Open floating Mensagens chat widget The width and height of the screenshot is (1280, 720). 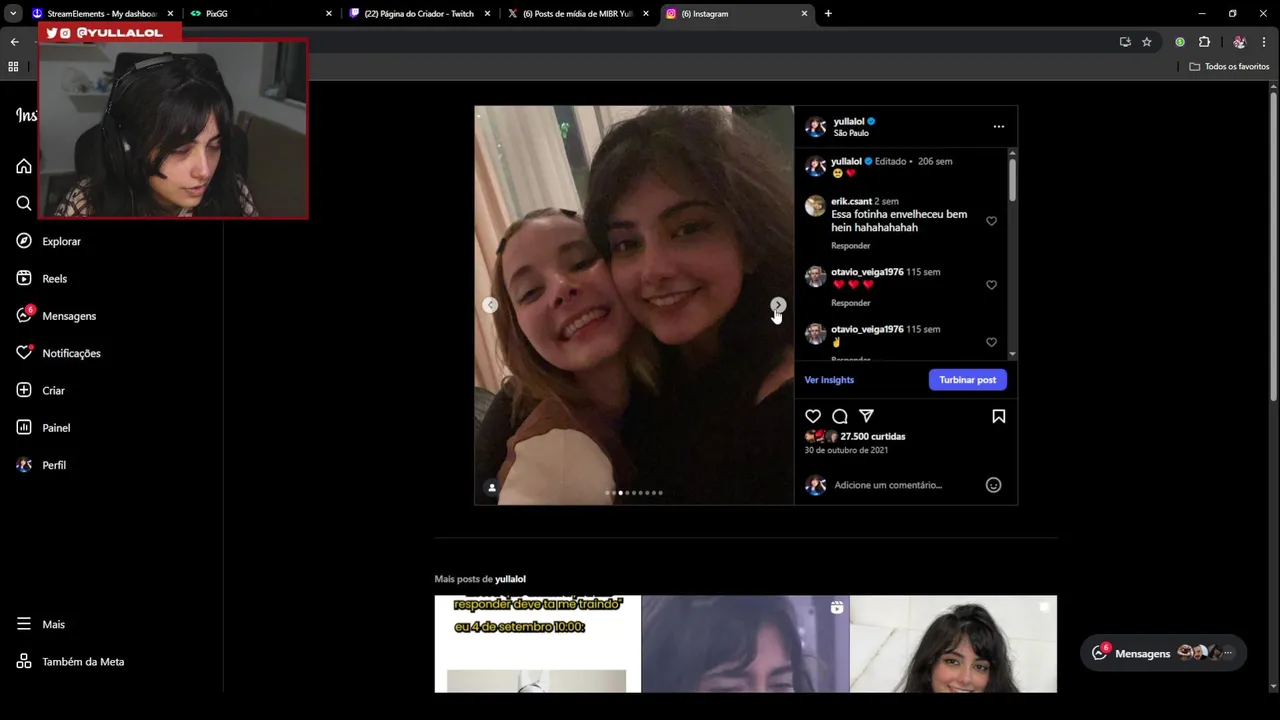(1164, 653)
